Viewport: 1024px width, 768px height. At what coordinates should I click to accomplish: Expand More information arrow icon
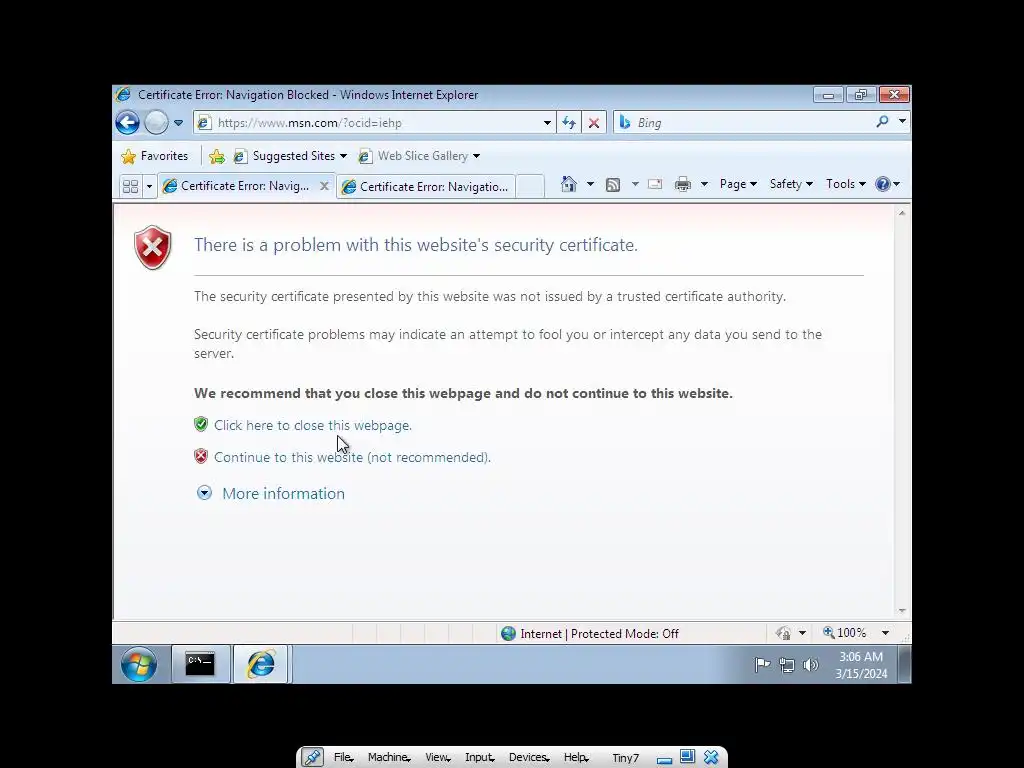coord(204,493)
